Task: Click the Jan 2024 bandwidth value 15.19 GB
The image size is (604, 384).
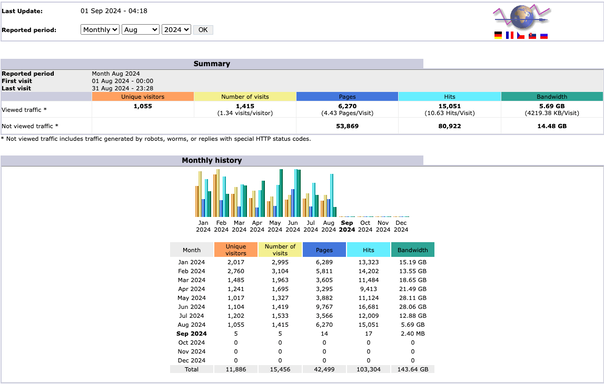Action: click(x=413, y=262)
